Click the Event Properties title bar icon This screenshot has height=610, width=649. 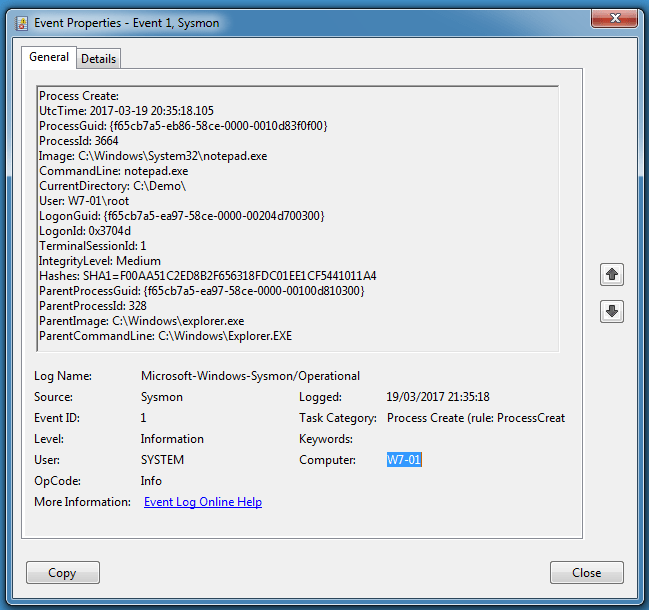20,20
